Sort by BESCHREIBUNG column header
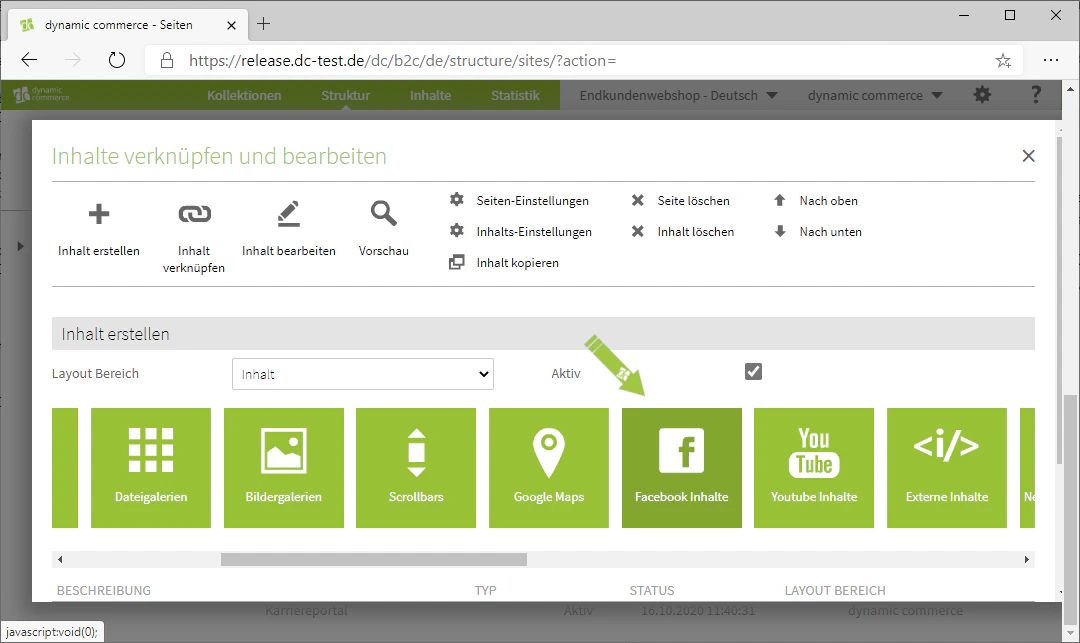 tap(103, 591)
